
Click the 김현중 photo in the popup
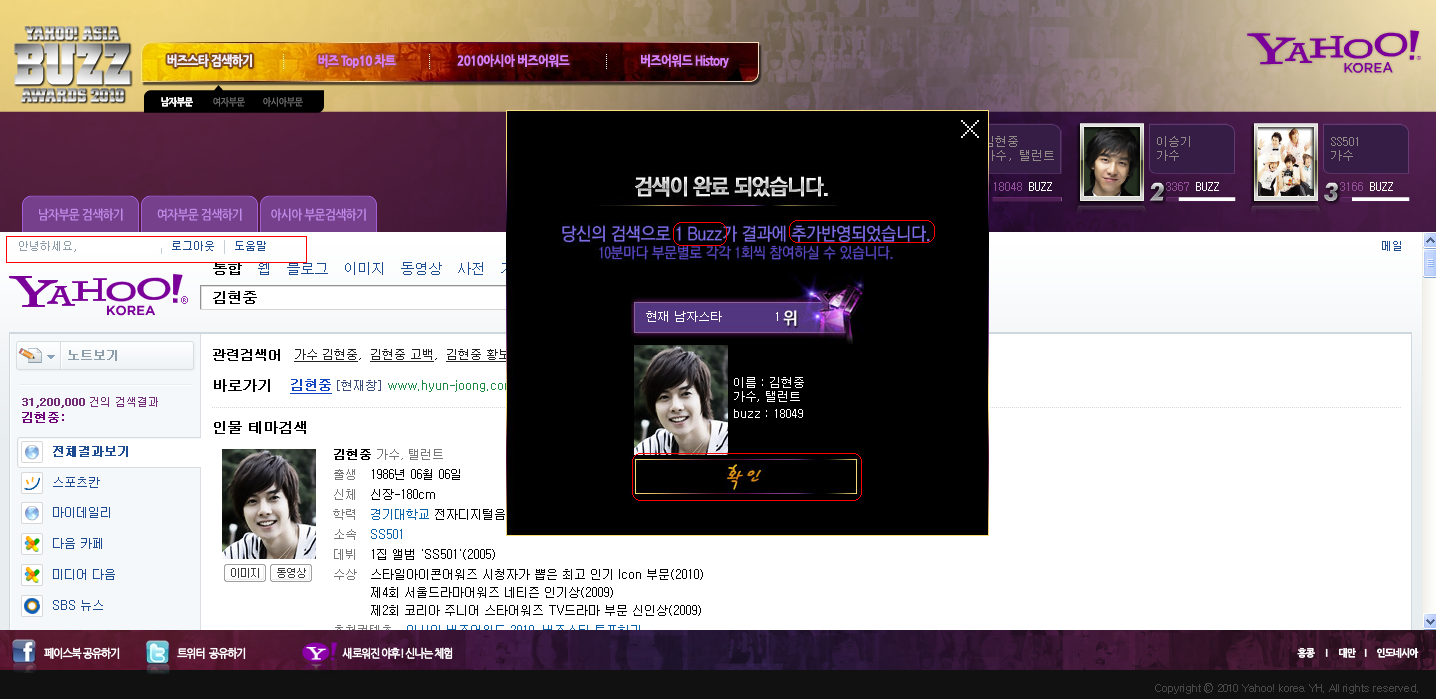click(x=681, y=400)
